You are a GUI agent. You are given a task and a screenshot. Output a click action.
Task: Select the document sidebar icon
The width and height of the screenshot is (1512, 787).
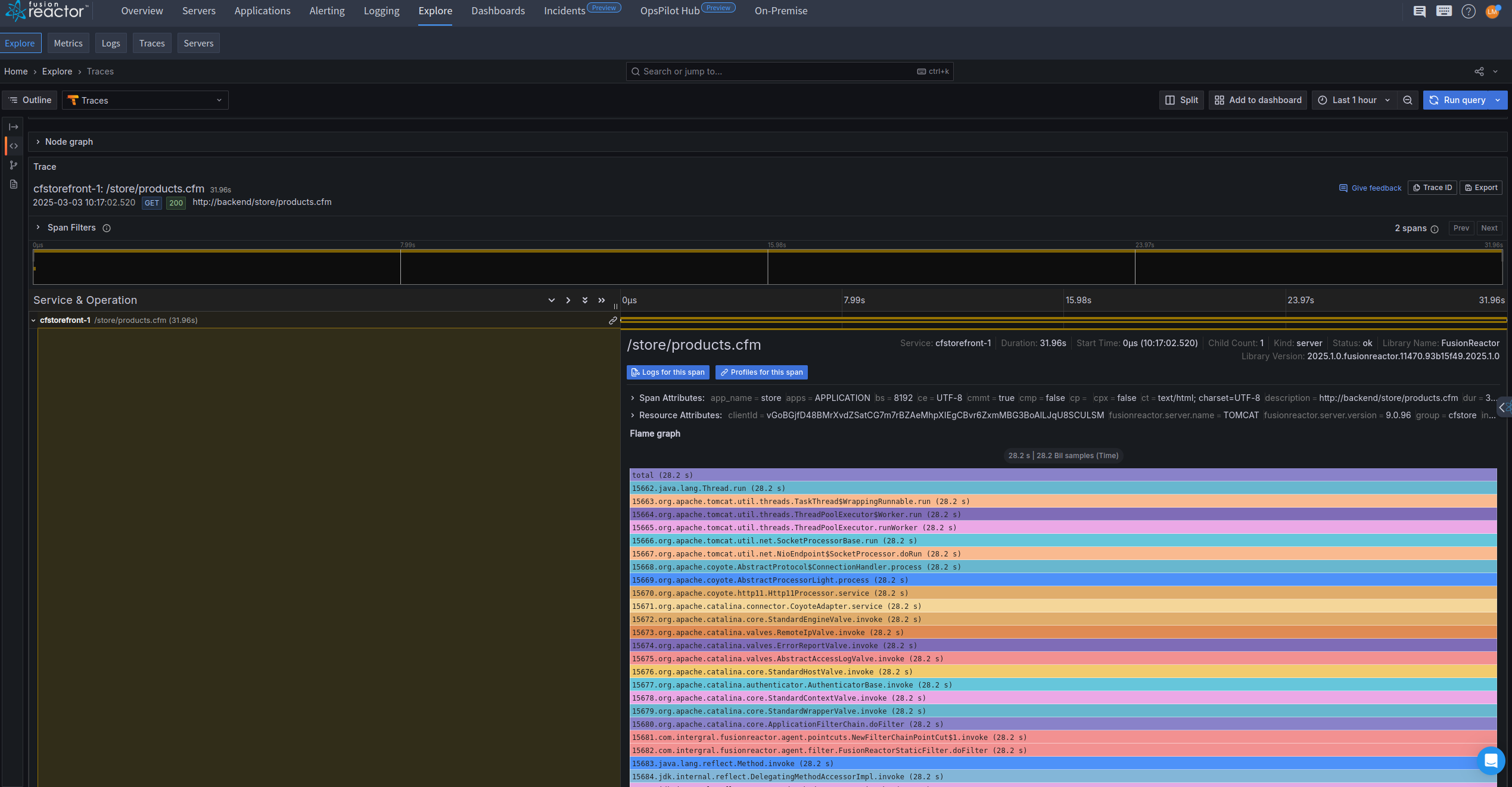pos(13,184)
